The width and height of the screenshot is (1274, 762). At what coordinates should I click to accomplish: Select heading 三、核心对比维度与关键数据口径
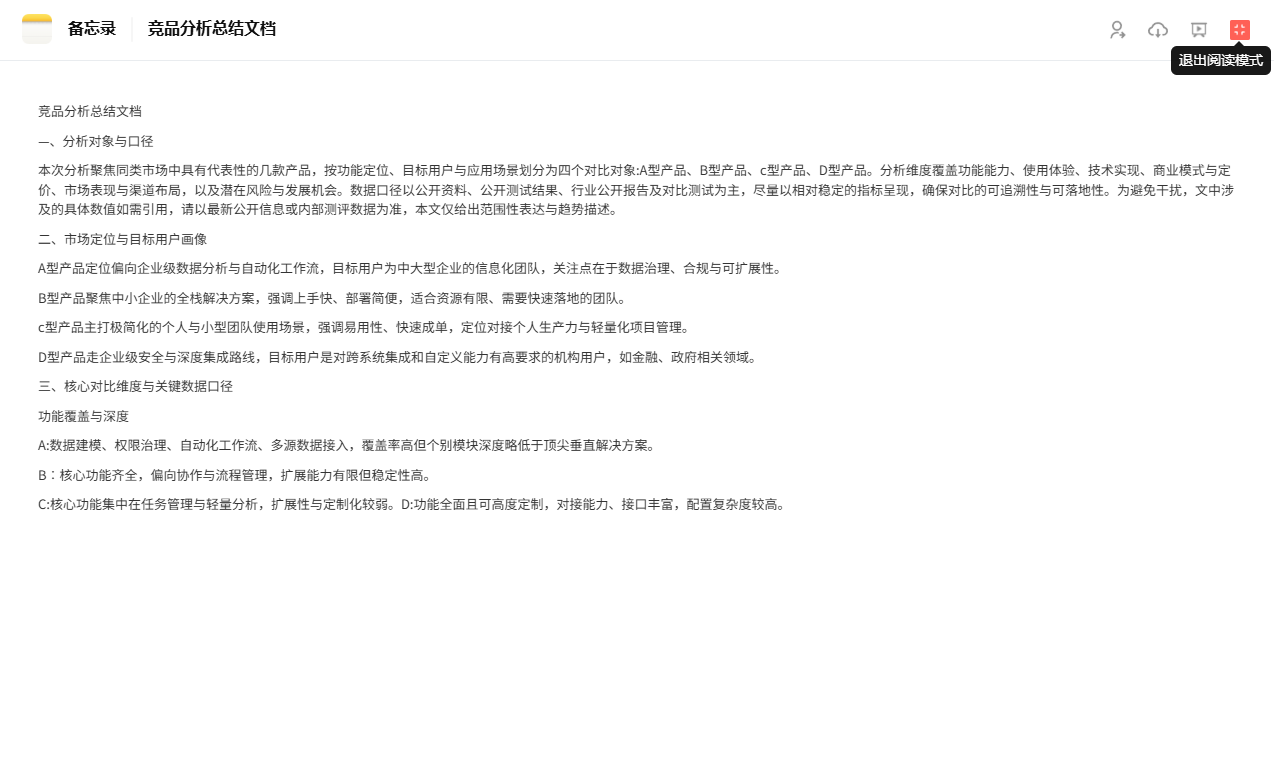click(136, 386)
